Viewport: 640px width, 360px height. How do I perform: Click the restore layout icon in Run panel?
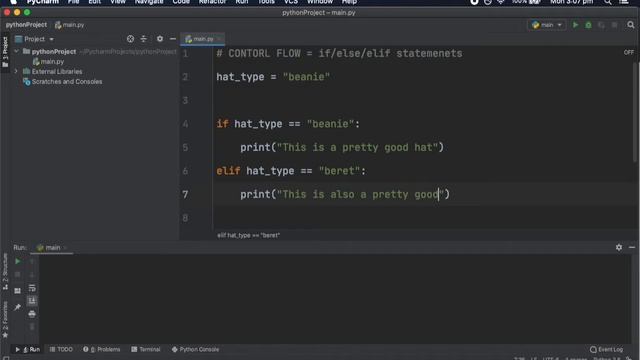[x=18, y=291]
